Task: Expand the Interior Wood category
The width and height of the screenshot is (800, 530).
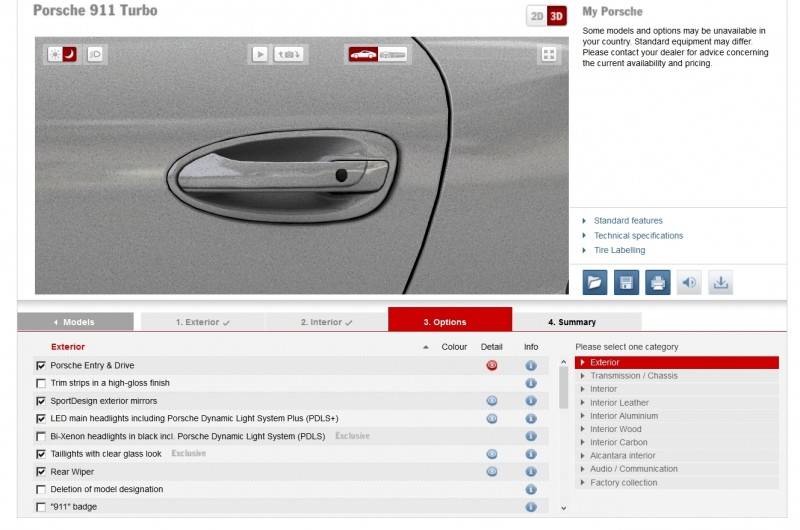Action: tap(677, 430)
